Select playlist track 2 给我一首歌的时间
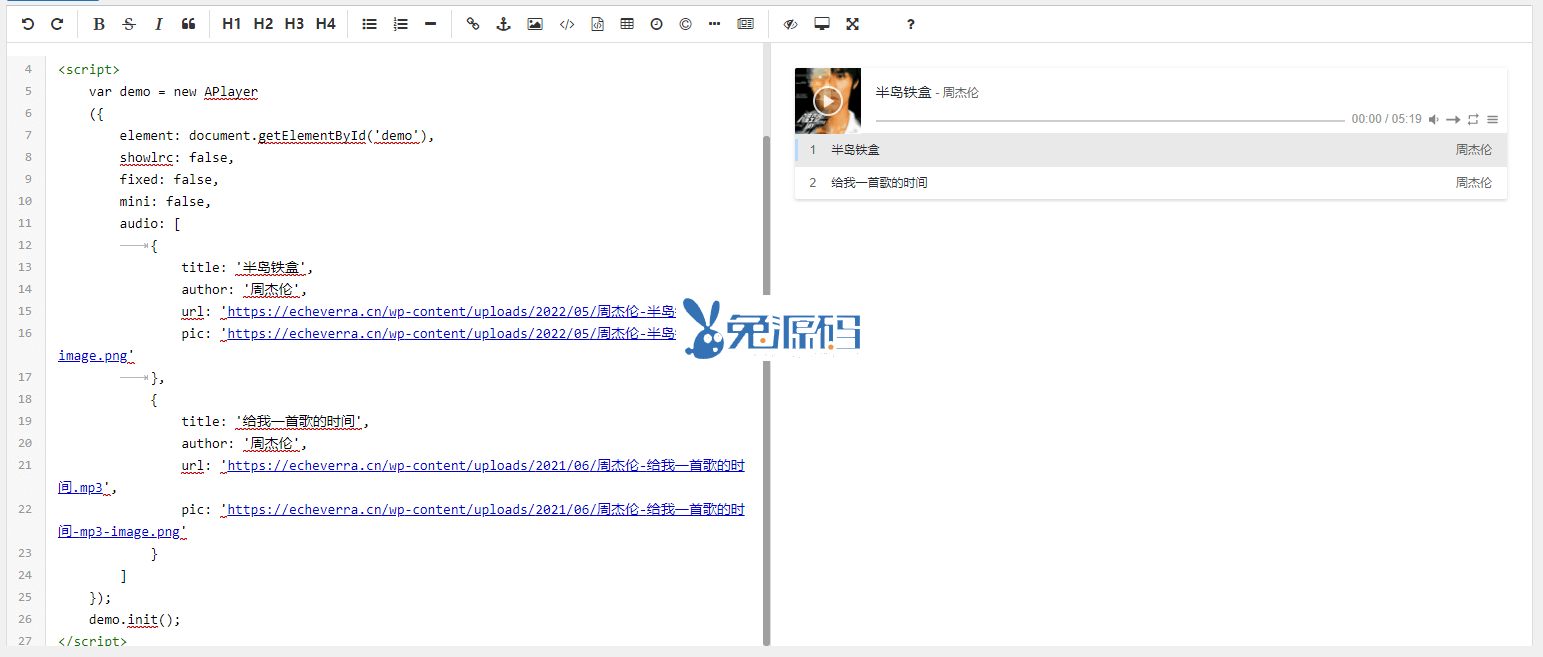 (1150, 183)
